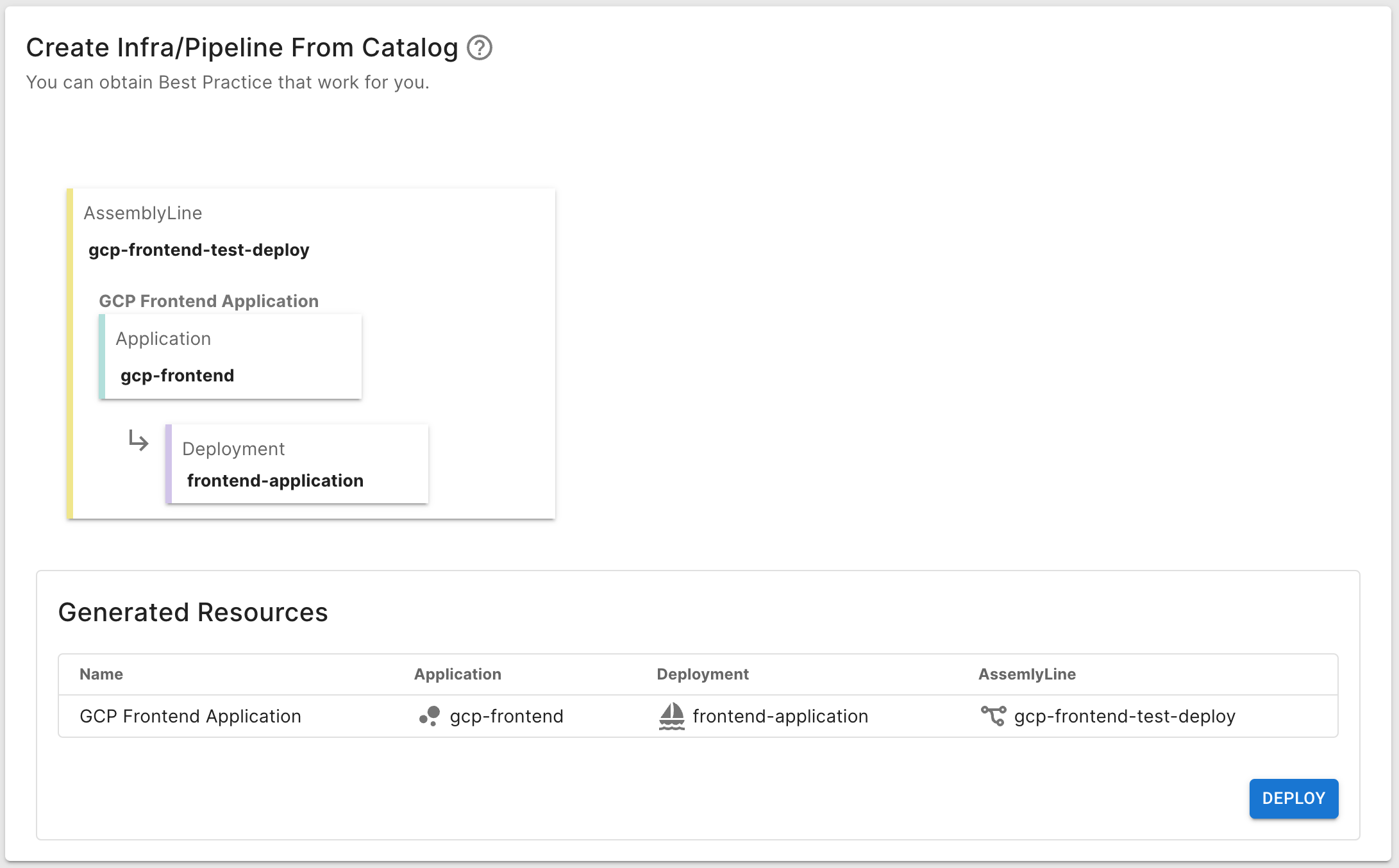This screenshot has width=1399, height=868.
Task: Open frontend-application in Deployment column
Action: pyautogui.click(x=780, y=716)
